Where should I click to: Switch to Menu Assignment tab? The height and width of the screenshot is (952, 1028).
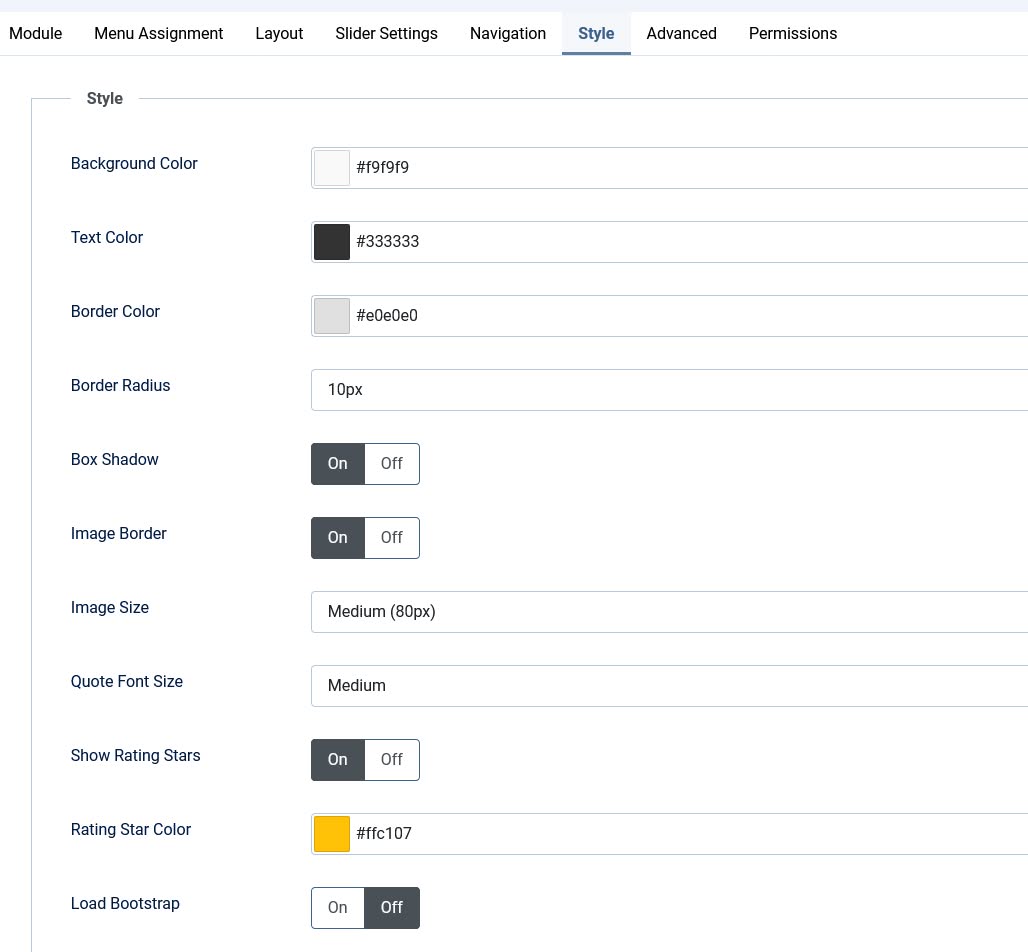159,33
